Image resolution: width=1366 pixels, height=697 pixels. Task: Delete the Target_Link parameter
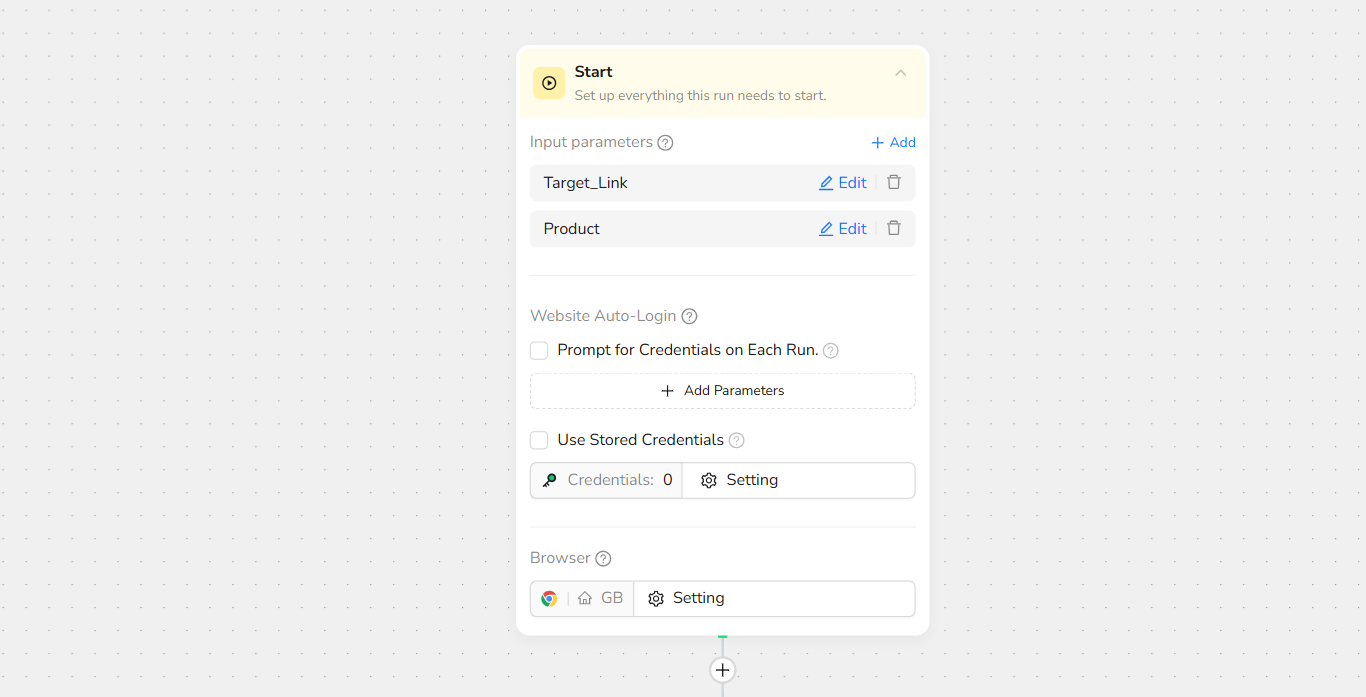point(894,183)
